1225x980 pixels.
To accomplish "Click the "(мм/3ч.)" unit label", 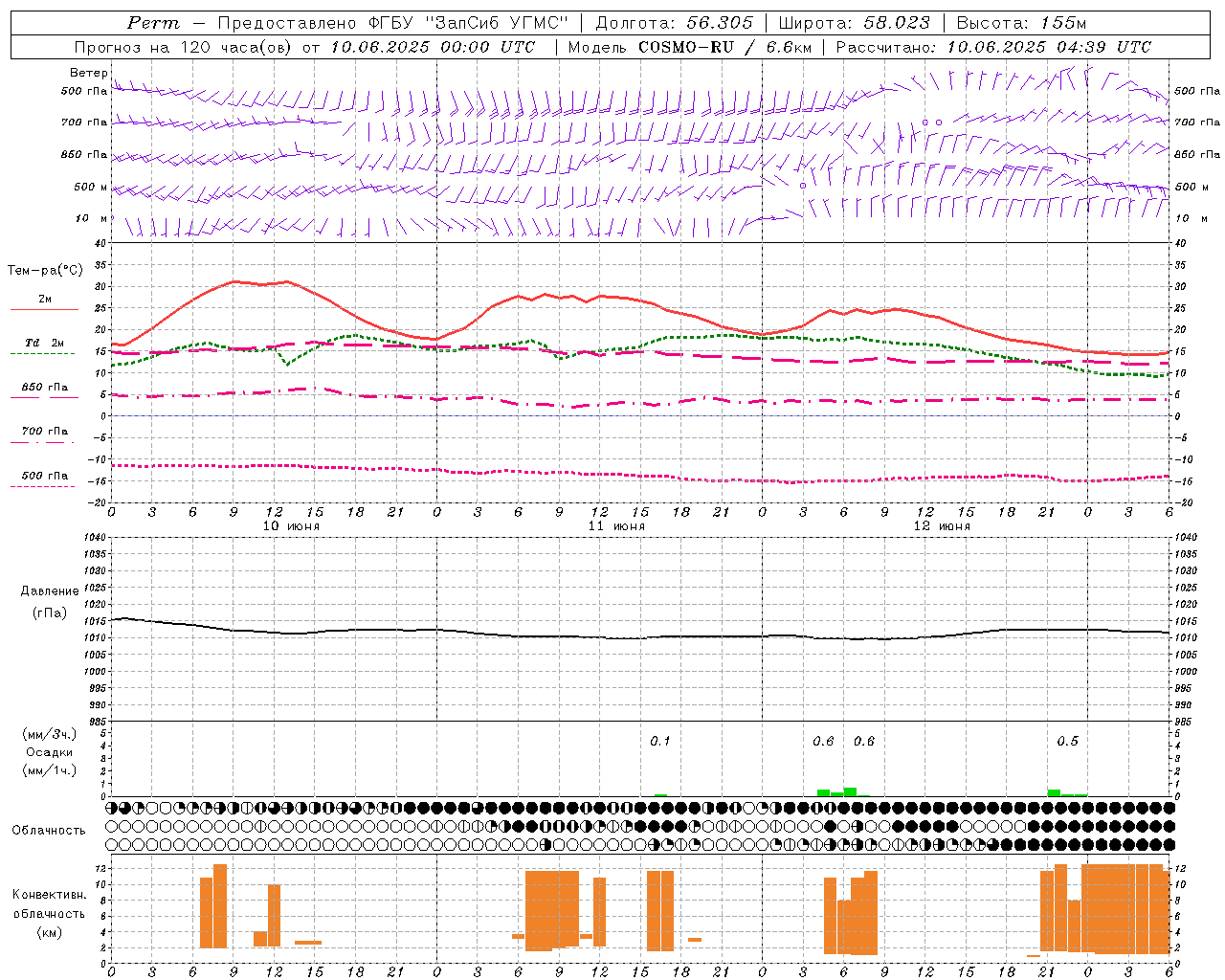I will pos(50,734).
